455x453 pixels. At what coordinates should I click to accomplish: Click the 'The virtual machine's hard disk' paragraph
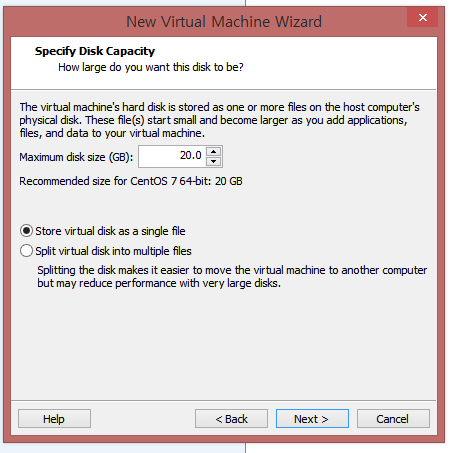(219, 120)
